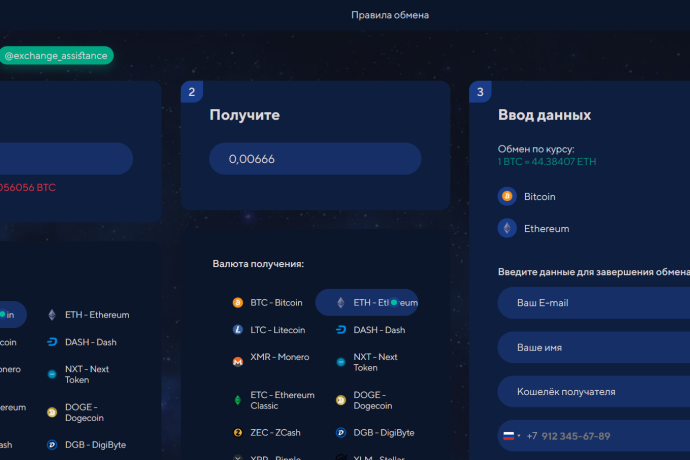Click the Bitcoin icon in the Ввод данных panel

507,196
